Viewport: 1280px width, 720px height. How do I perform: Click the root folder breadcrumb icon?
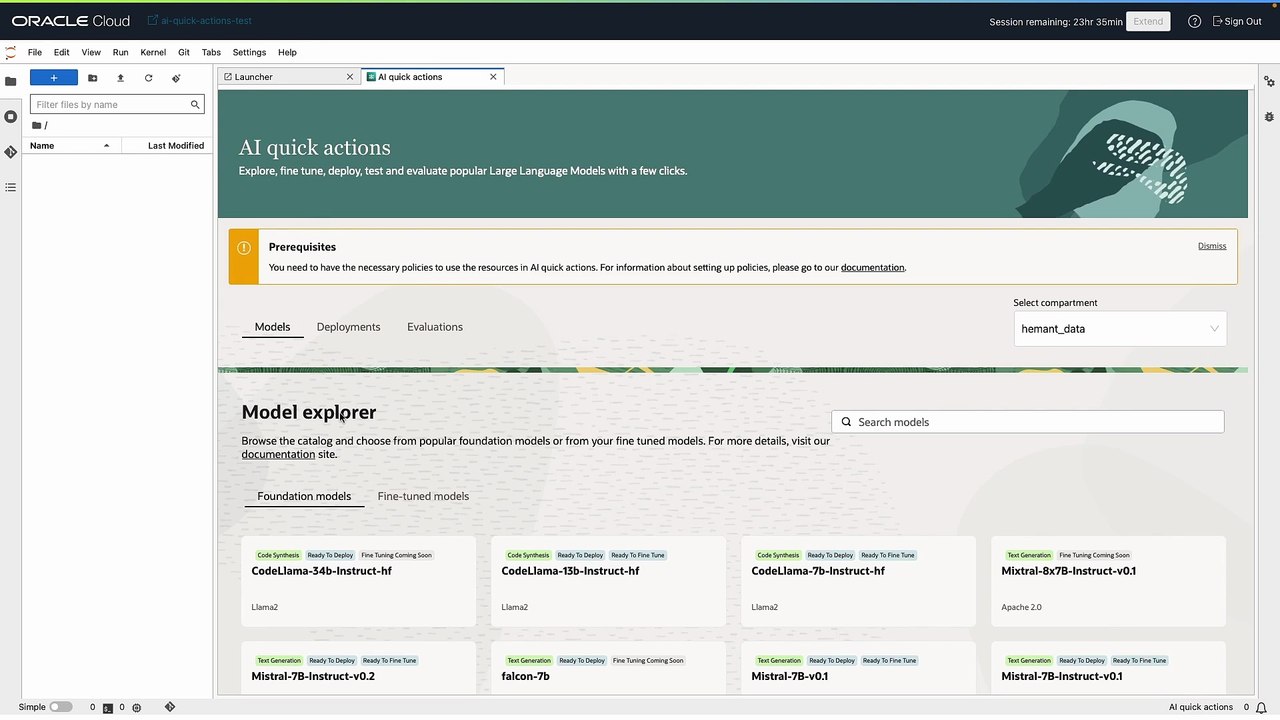coord(37,125)
